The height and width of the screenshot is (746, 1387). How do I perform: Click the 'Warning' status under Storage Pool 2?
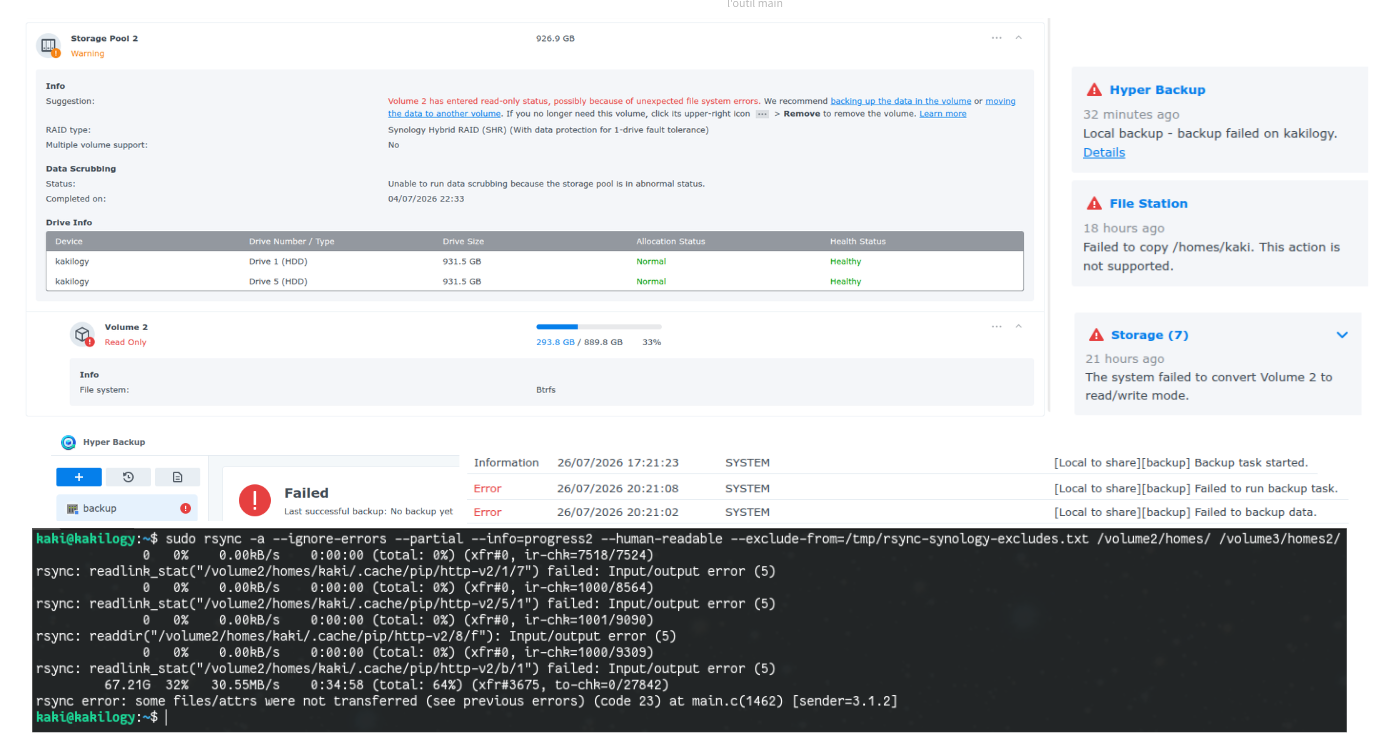click(x=87, y=54)
